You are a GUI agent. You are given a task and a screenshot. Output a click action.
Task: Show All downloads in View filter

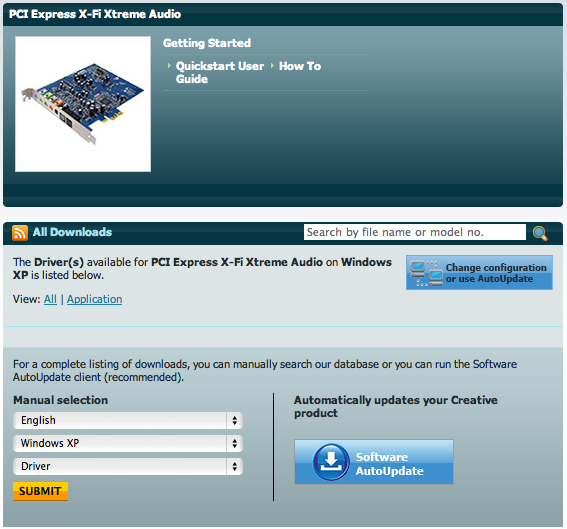(x=50, y=299)
